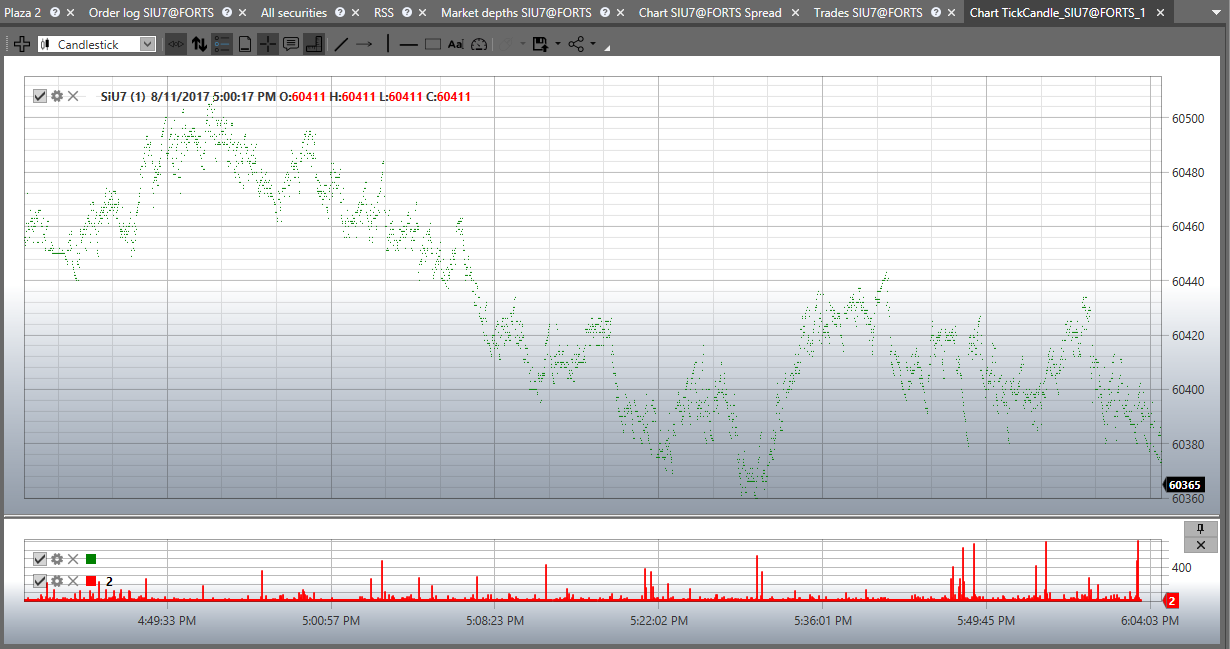1230x649 pixels.
Task: Open settings gear for SiU7 series
Action: click(x=57, y=96)
